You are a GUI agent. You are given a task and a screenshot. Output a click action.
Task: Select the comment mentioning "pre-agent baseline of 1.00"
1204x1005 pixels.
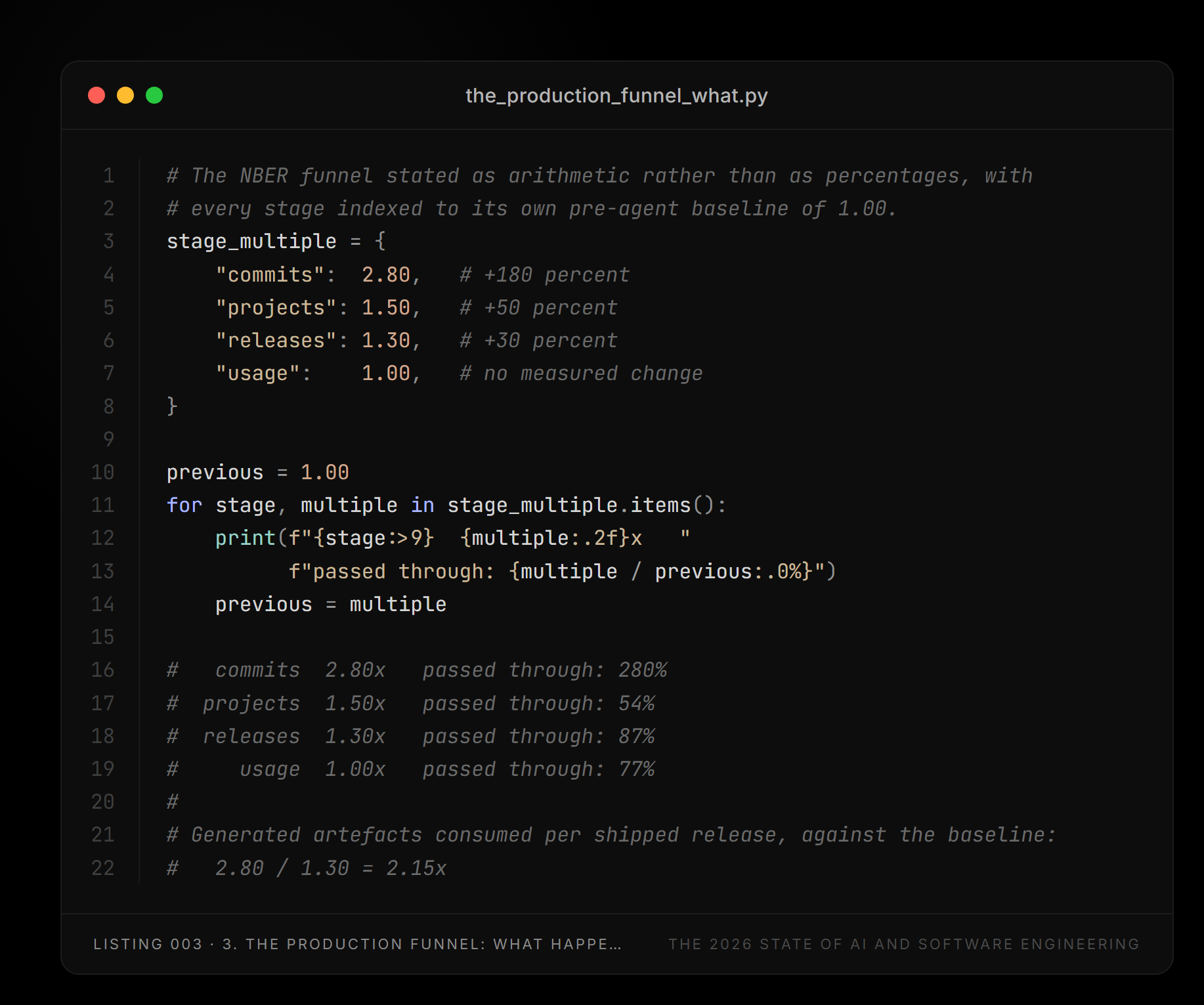[532, 208]
